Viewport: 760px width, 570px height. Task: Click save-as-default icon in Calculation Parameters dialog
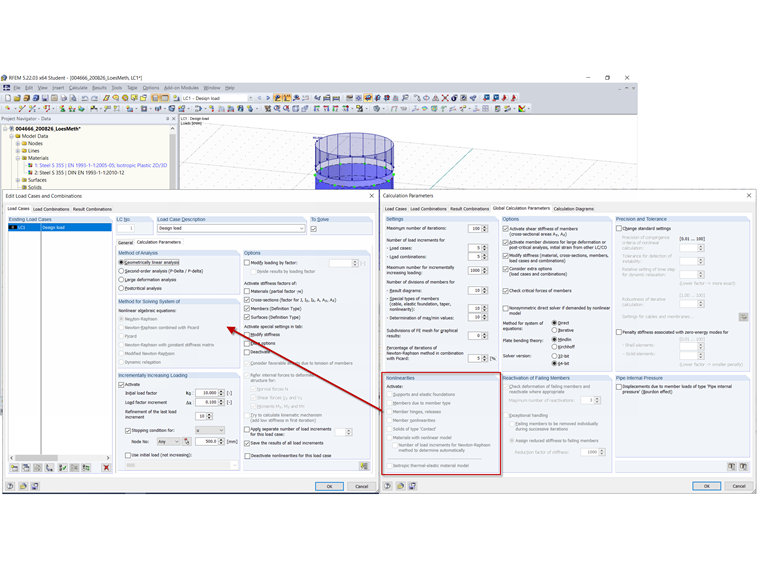412,486
